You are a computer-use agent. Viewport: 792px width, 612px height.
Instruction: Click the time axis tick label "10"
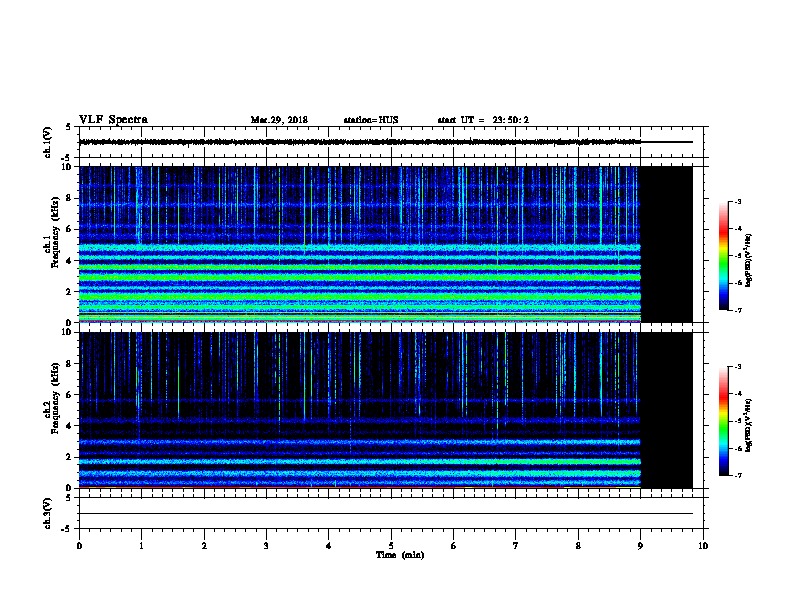(x=703, y=546)
